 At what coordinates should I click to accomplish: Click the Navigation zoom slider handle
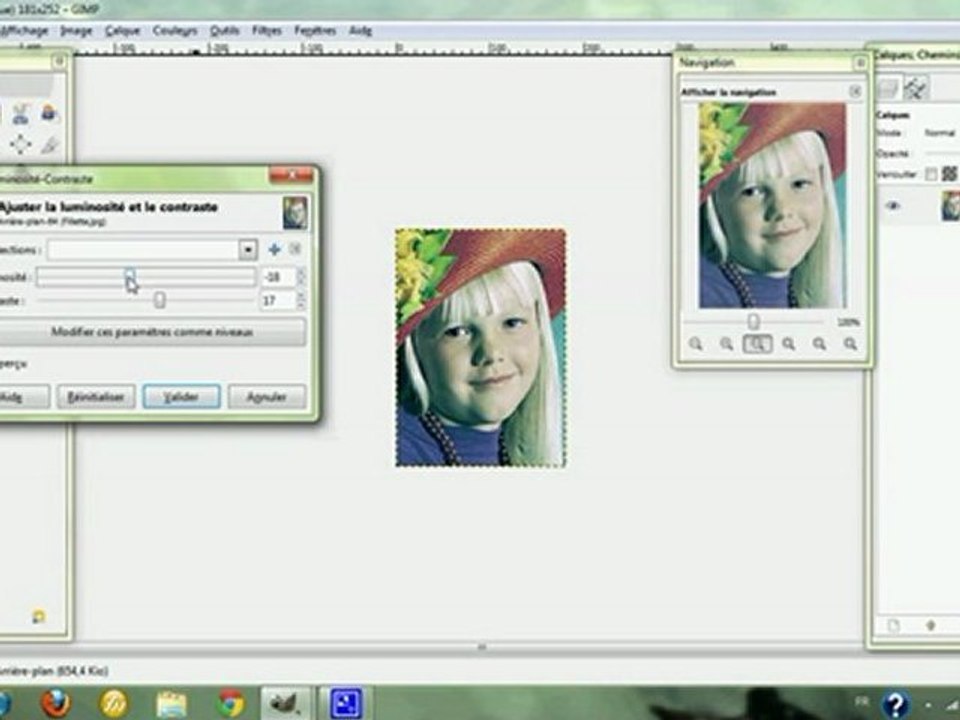(753, 322)
